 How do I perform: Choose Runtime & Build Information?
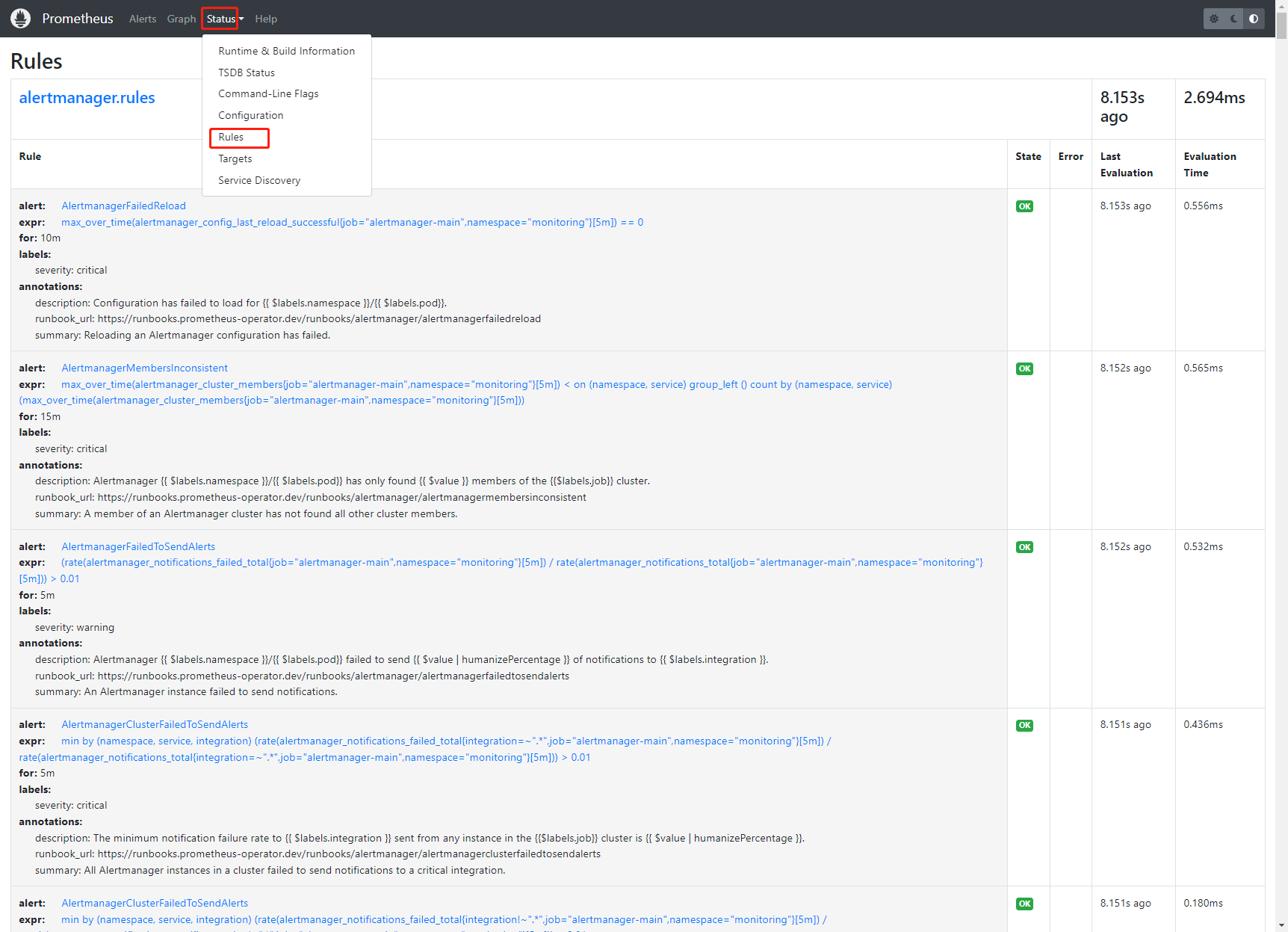[287, 51]
